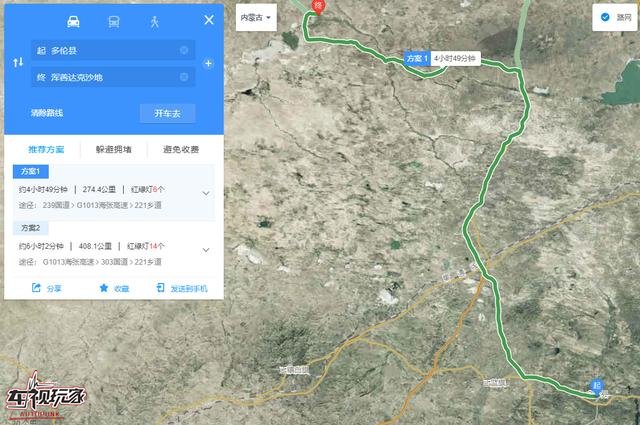Switch to 避免收费 tab

pos(181,149)
